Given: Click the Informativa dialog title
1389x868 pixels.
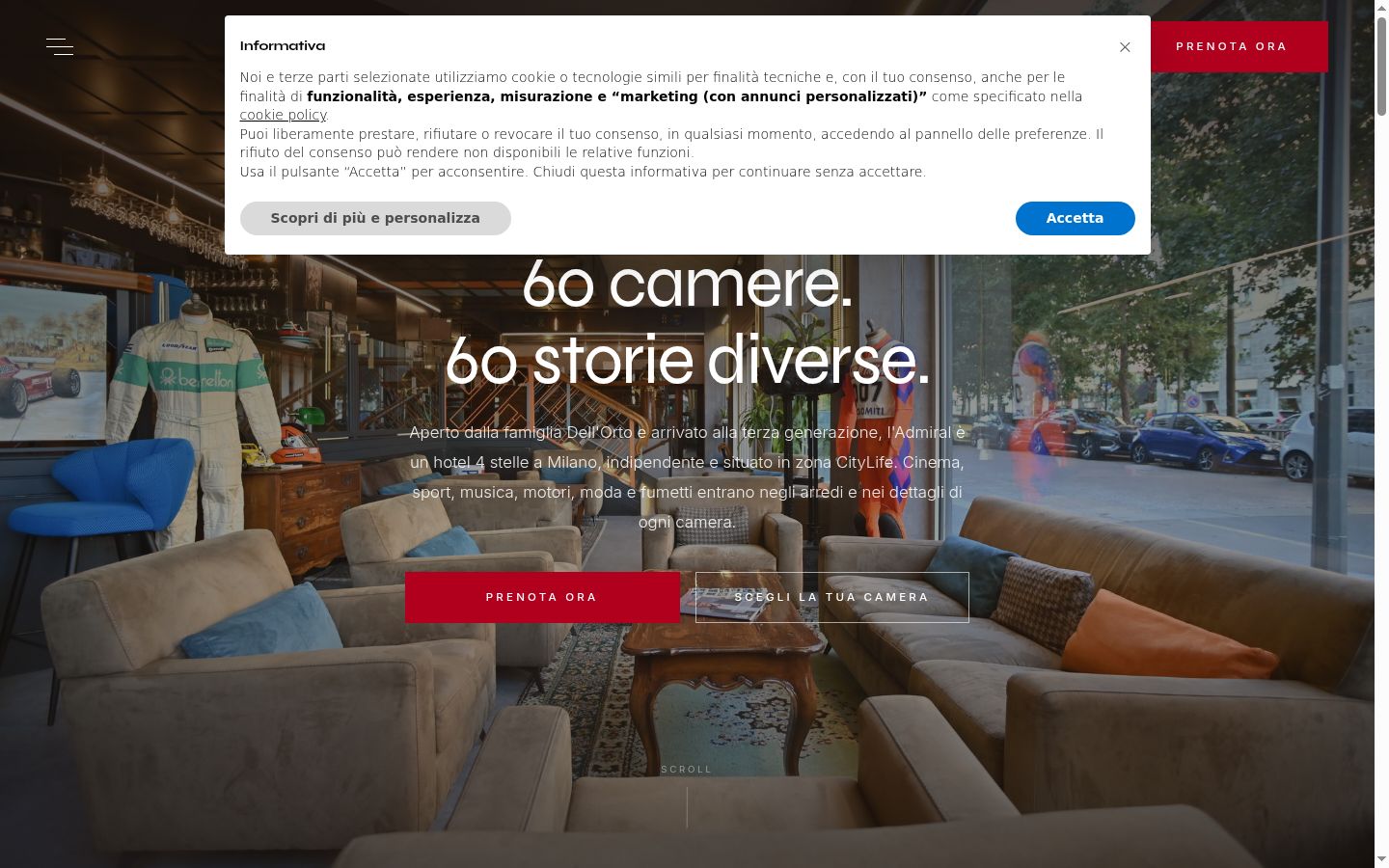Looking at the screenshot, I should point(283,46).
